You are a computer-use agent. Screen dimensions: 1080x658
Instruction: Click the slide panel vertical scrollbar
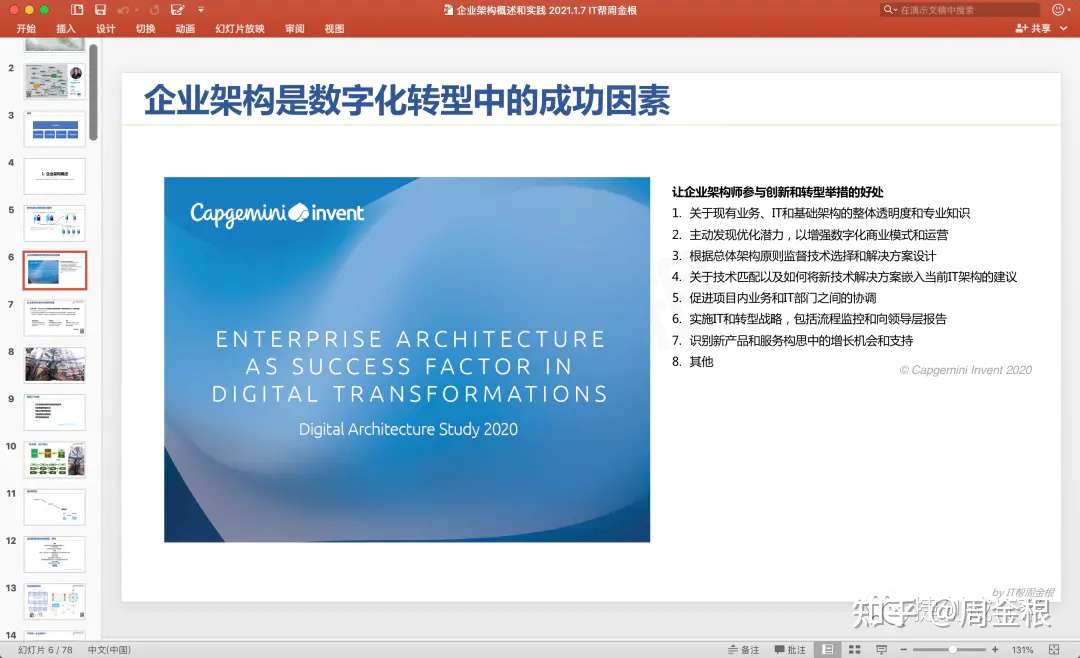pyautogui.click(x=94, y=92)
